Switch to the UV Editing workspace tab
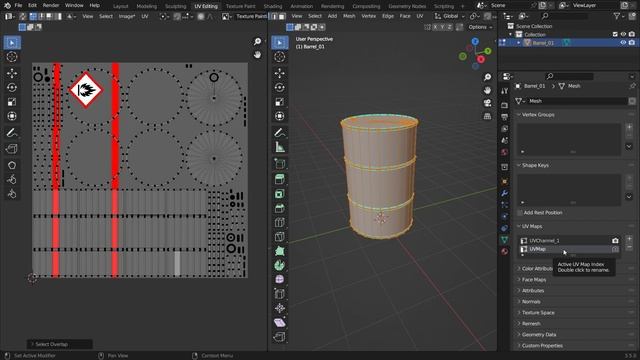 pos(206,6)
